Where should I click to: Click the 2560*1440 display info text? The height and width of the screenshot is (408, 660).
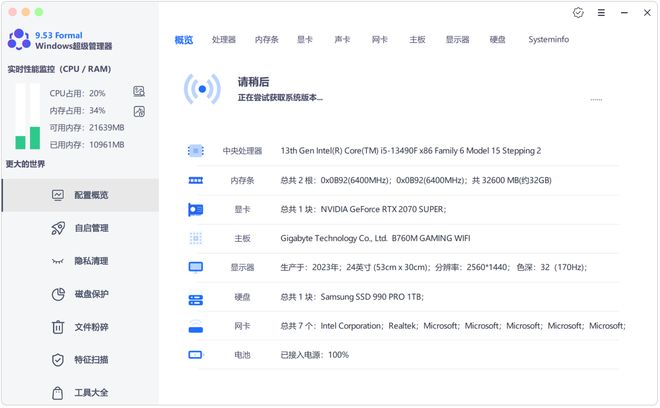(434, 267)
